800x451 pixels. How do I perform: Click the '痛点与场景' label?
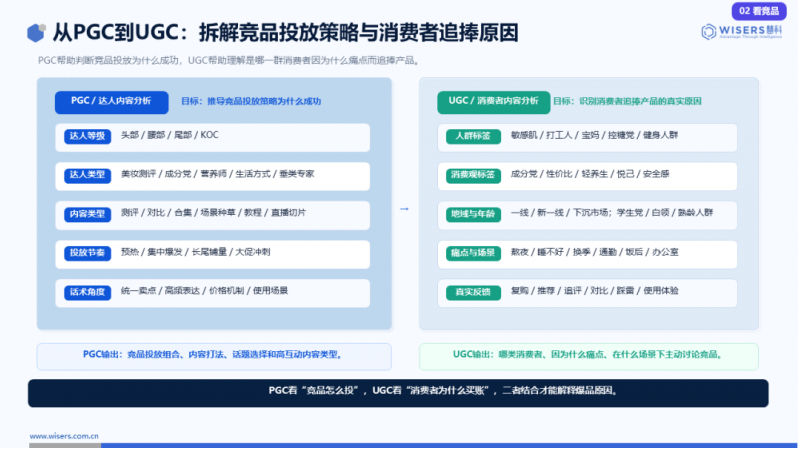(x=473, y=253)
